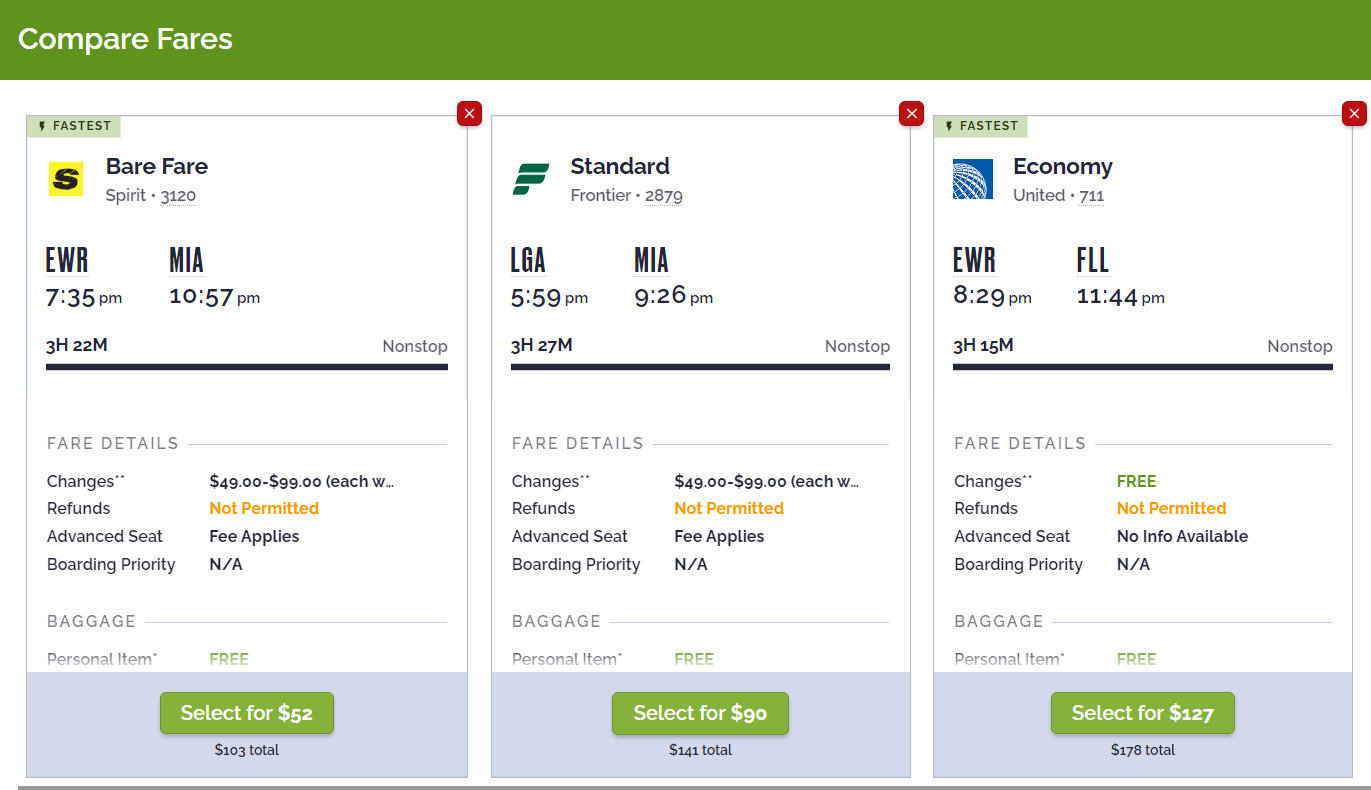Image resolution: width=1371 pixels, height=790 pixels.
Task: Remove the United Economy fare card
Action: point(1354,114)
